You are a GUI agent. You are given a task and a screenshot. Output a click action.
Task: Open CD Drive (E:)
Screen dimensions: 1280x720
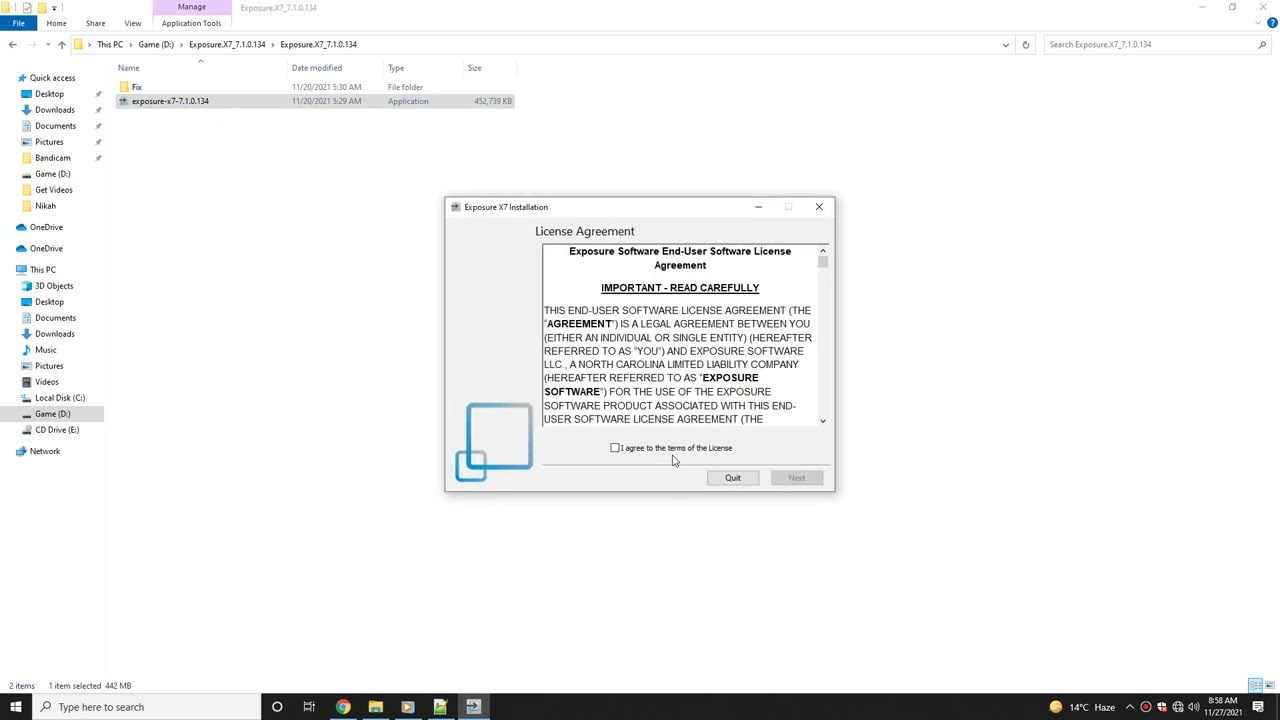click(57, 430)
